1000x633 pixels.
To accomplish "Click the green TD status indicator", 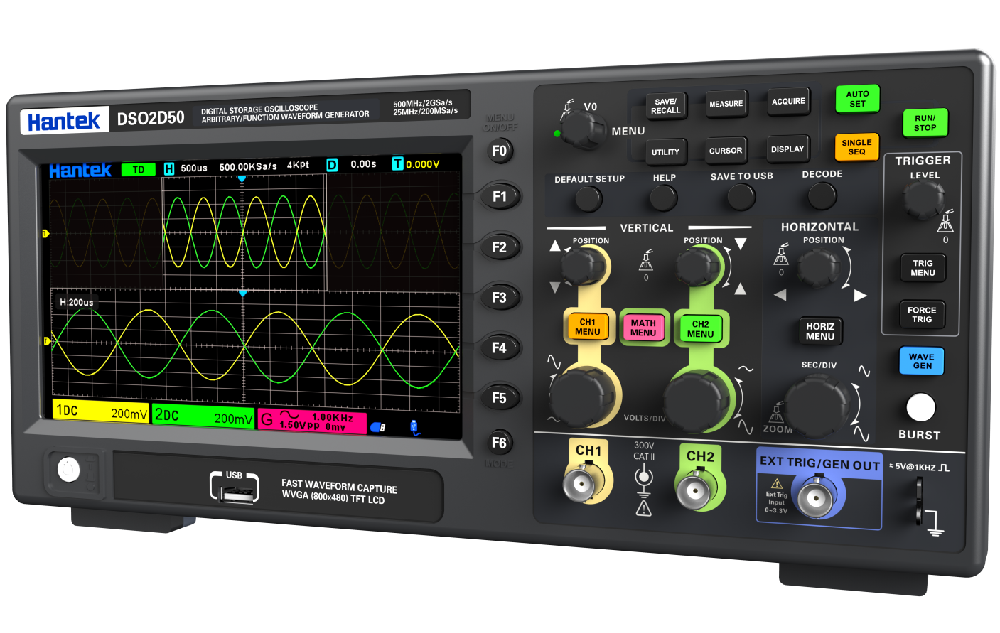I will [x=138, y=170].
